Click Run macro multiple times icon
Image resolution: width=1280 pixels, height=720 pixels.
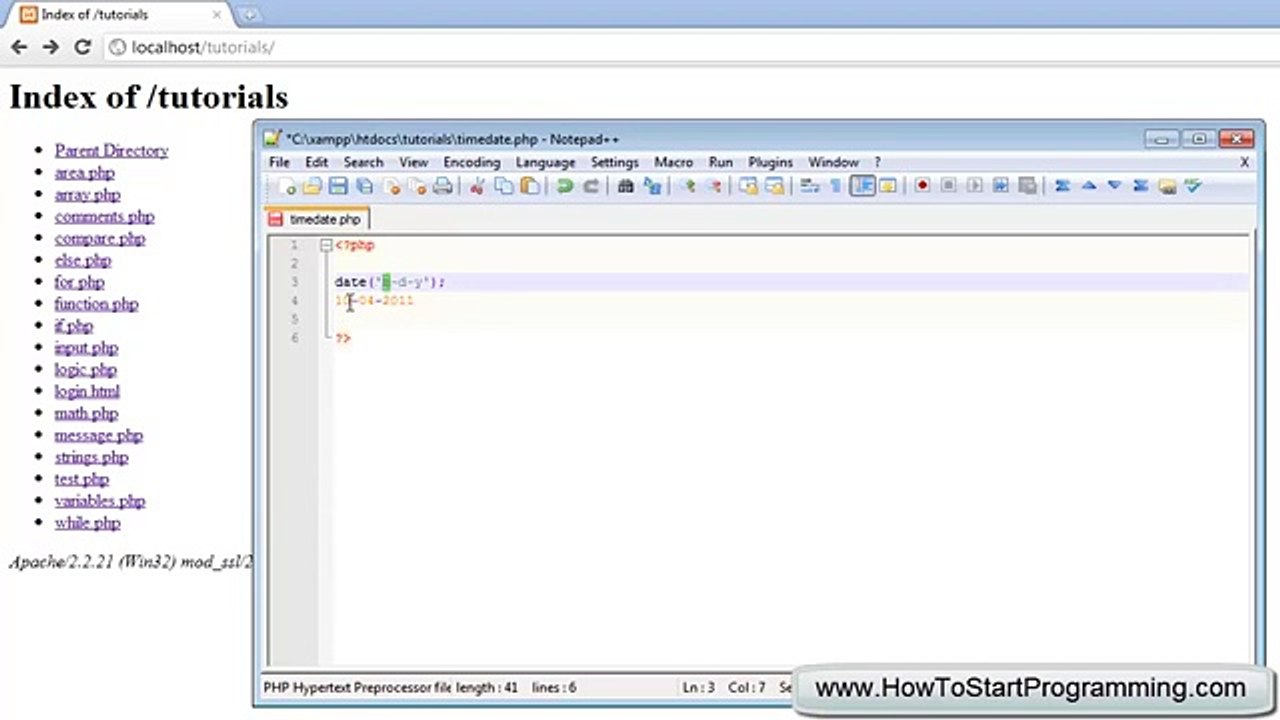pyautogui.click(x=1001, y=186)
